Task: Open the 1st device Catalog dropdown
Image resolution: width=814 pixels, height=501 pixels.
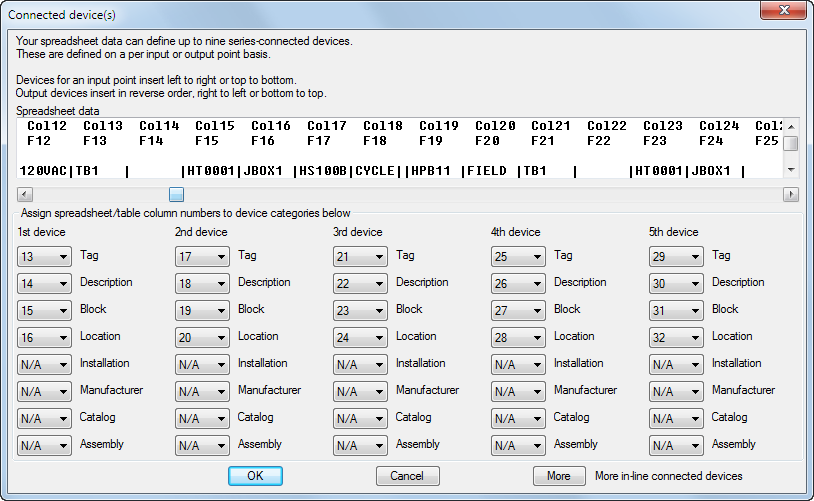Action: [44, 418]
